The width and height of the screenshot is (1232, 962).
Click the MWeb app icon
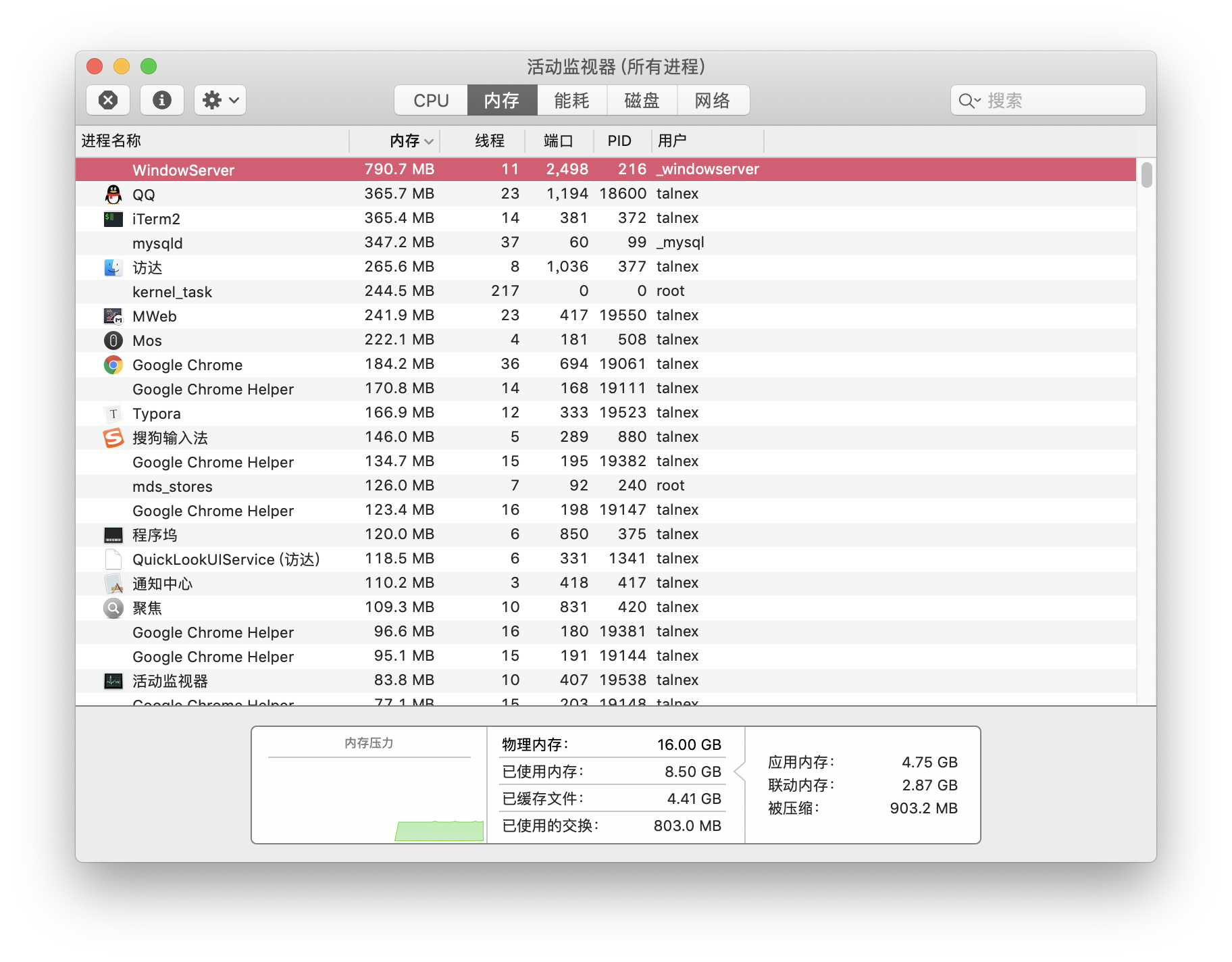coord(113,316)
